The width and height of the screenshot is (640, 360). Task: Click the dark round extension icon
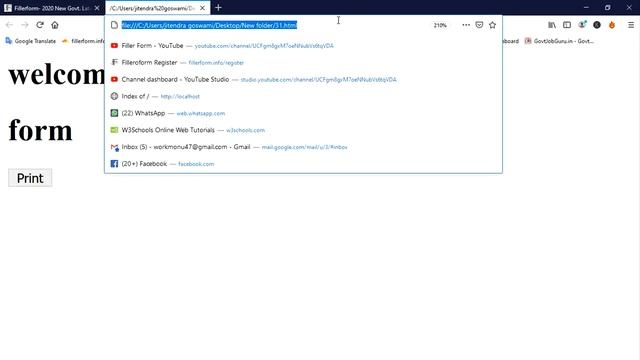[597, 25]
